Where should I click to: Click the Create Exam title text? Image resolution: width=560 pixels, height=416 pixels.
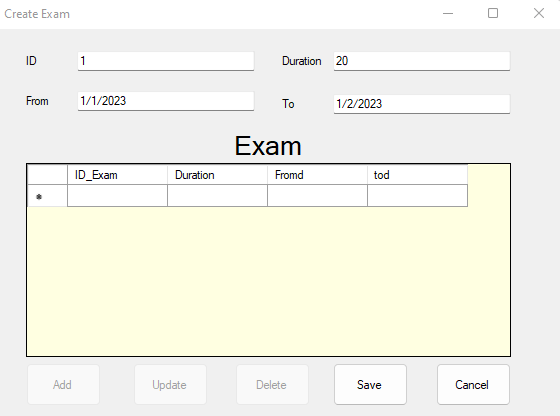click(x=37, y=14)
